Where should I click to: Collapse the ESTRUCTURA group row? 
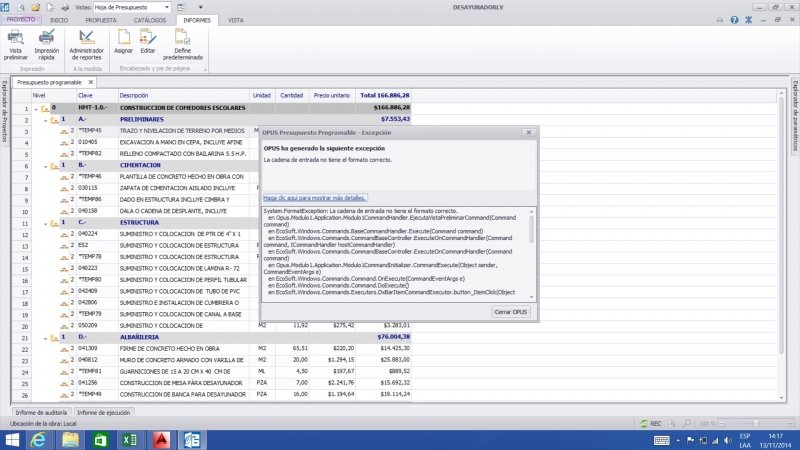tap(45, 222)
